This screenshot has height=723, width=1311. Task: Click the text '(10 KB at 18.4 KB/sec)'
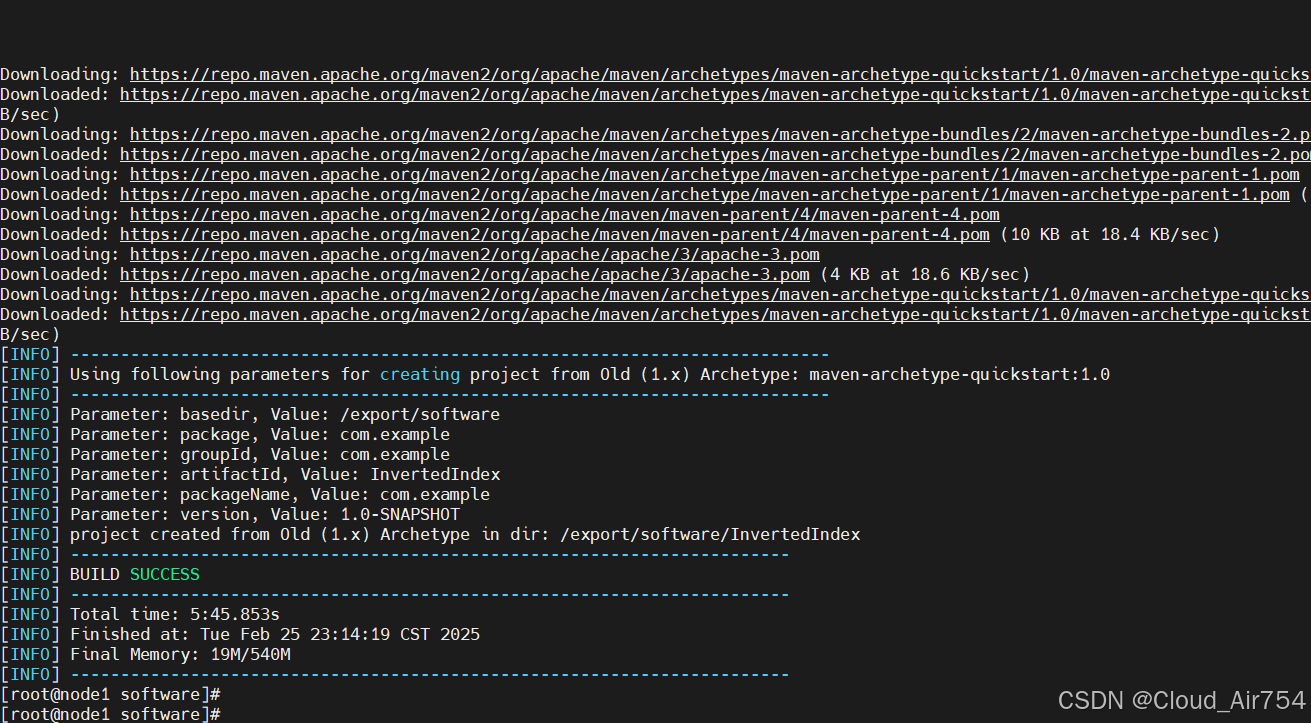click(x=1110, y=234)
